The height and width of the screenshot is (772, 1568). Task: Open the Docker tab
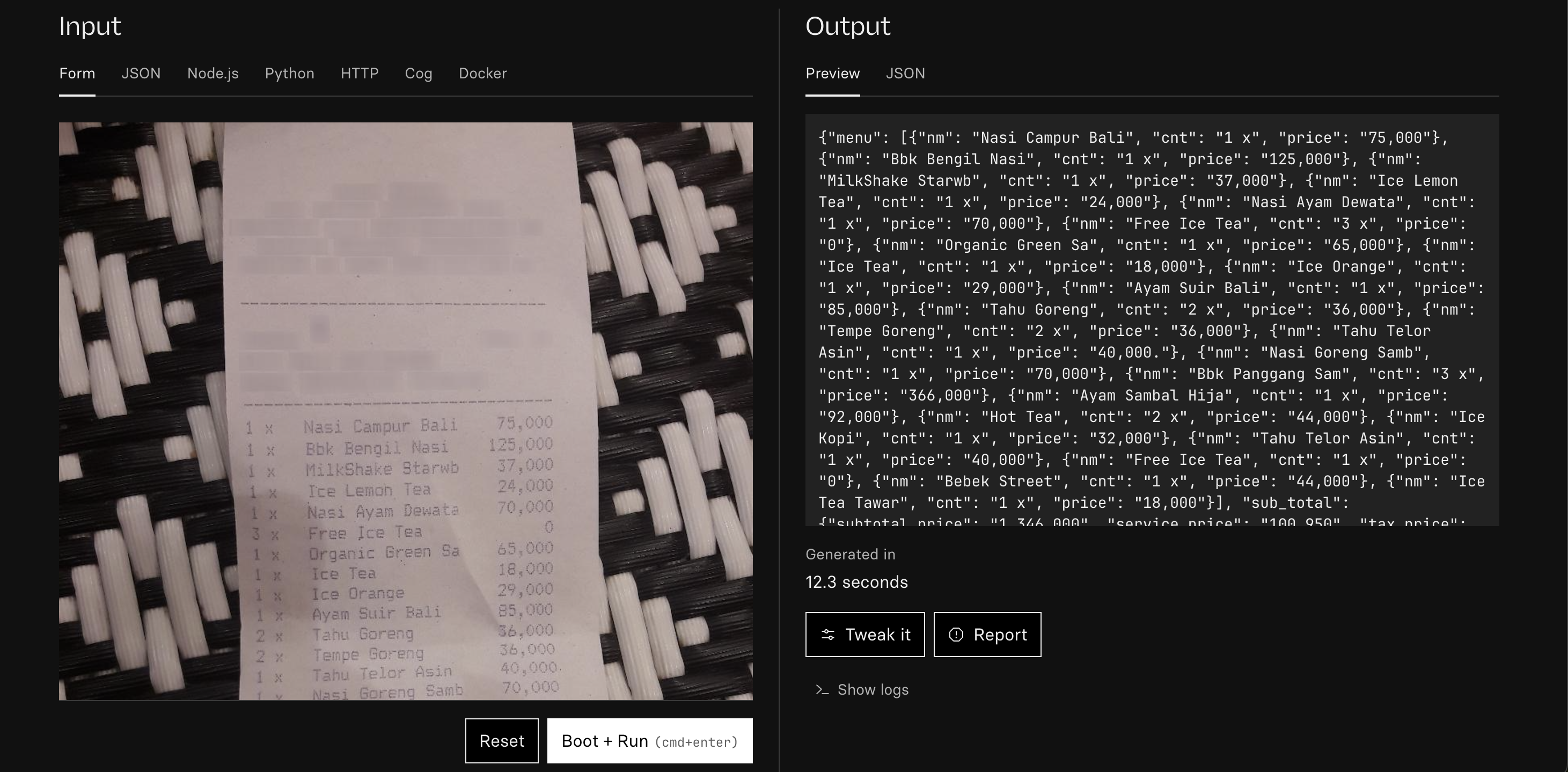click(482, 74)
